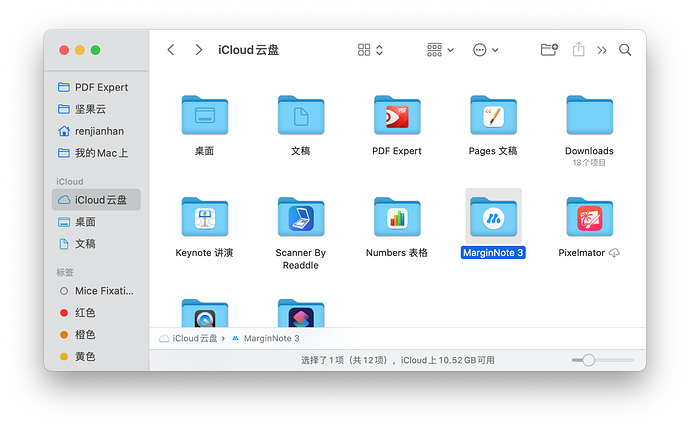This screenshot has height=428, width=690.
Task: Click the Share toolbar icon
Action: (578, 49)
